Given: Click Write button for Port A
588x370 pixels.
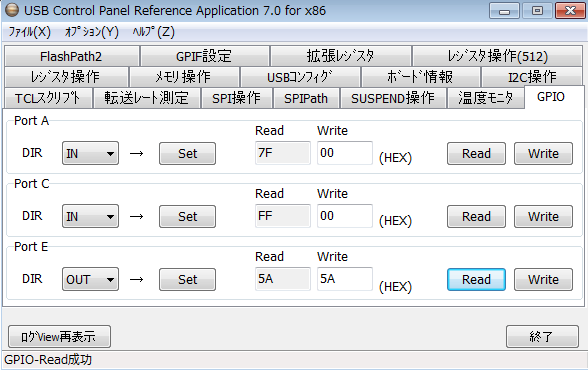Looking at the screenshot, I should 543,153.
